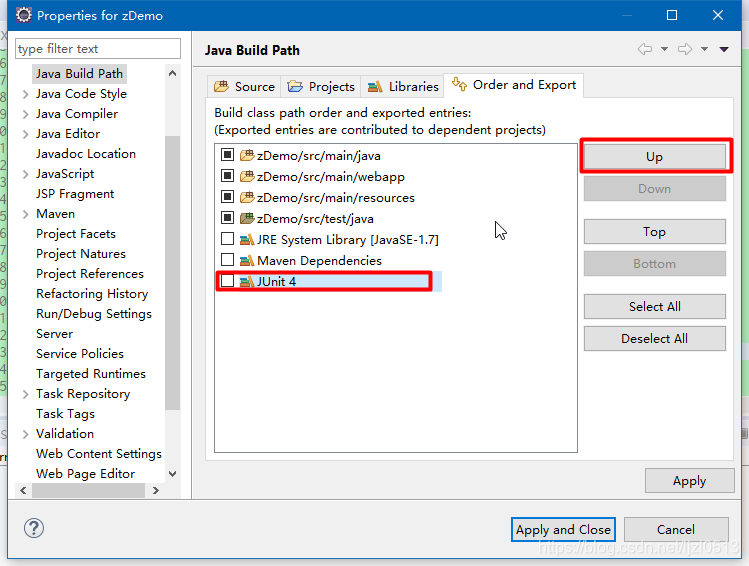Image resolution: width=749 pixels, height=566 pixels.
Task: Select Web Content Settings in tree
Action: (x=99, y=454)
